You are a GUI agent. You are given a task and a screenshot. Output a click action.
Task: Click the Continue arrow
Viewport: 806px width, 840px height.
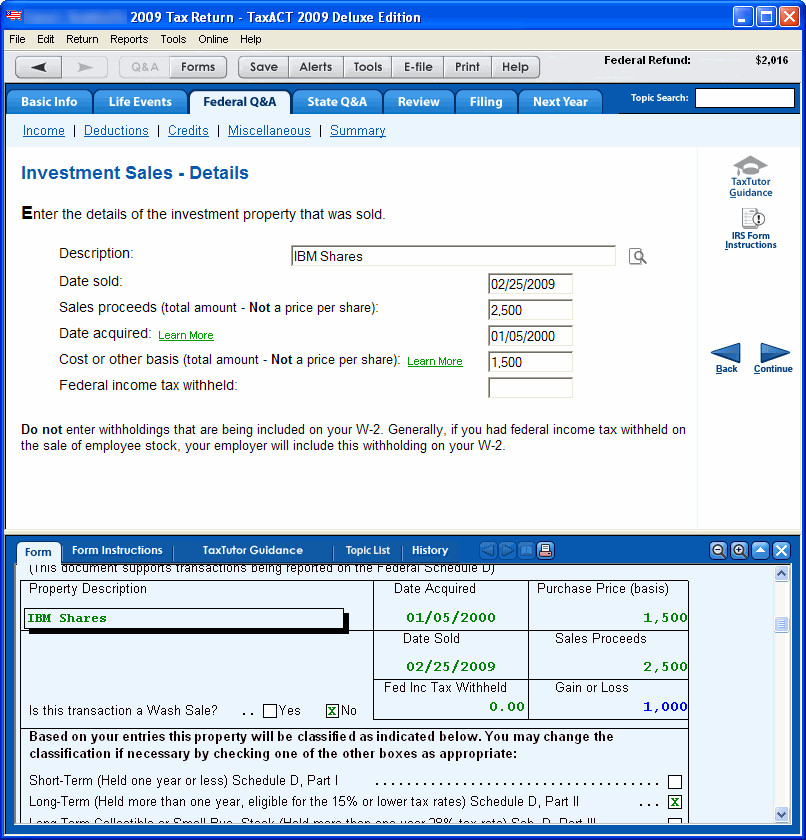[774, 355]
